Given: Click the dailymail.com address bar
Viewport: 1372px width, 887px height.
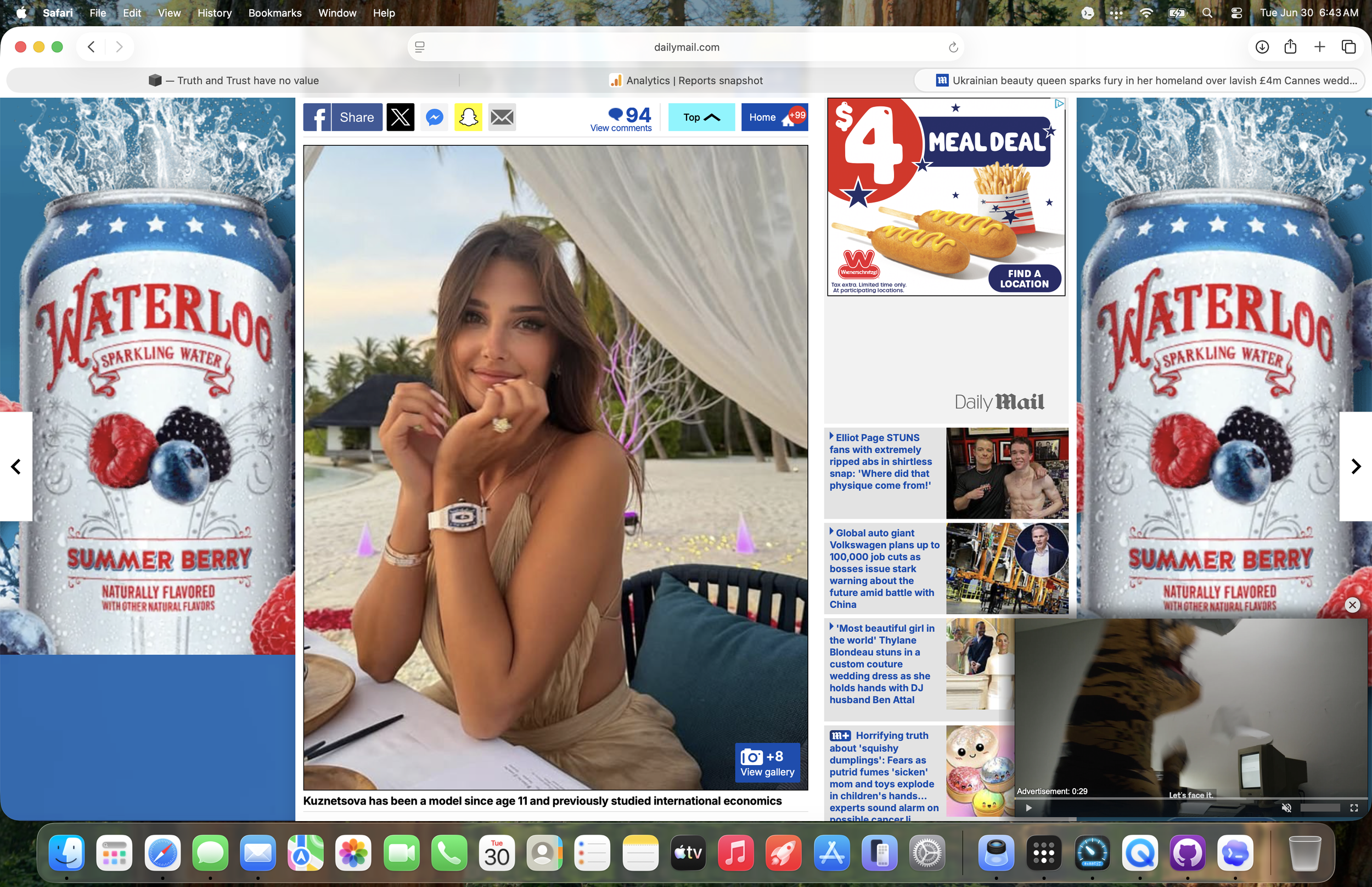Looking at the screenshot, I should [x=687, y=47].
